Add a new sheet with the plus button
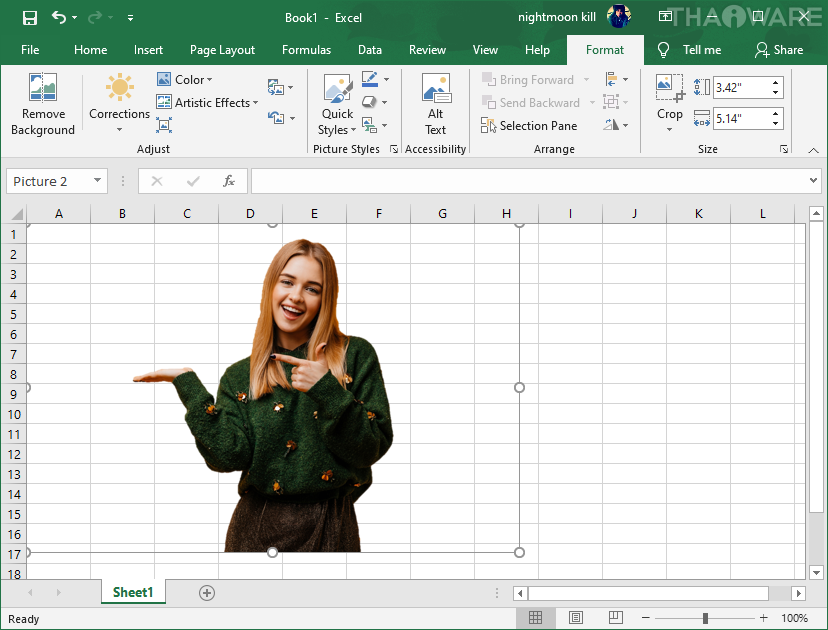 coord(207,592)
